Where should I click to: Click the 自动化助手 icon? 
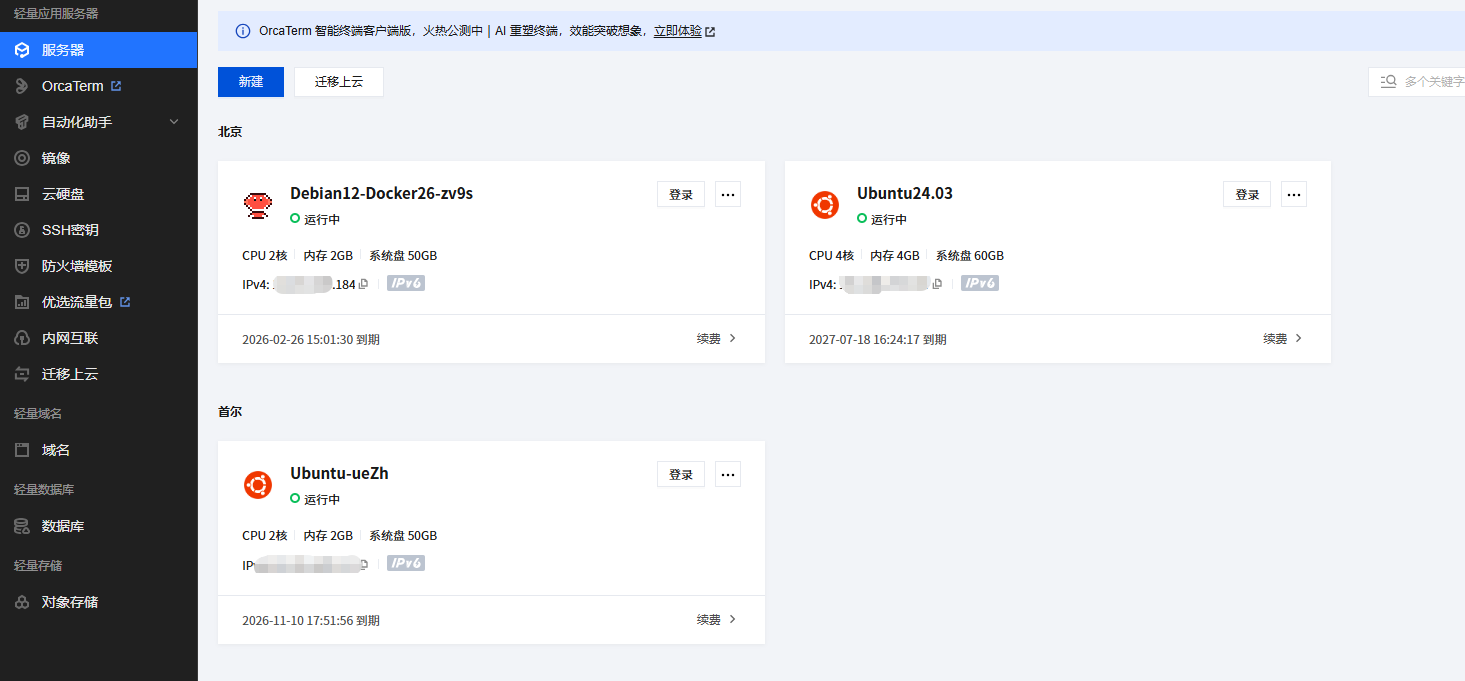pos(22,122)
